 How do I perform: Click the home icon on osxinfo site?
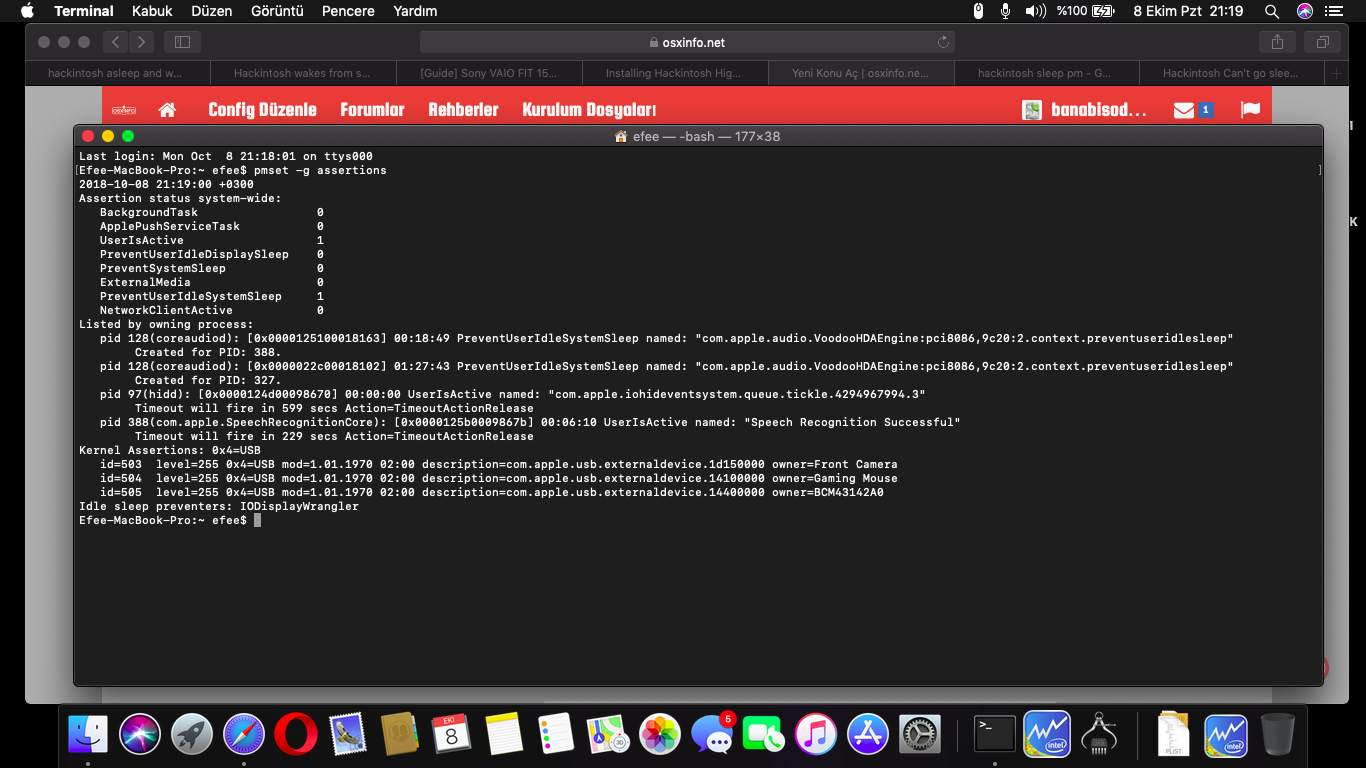[x=167, y=110]
